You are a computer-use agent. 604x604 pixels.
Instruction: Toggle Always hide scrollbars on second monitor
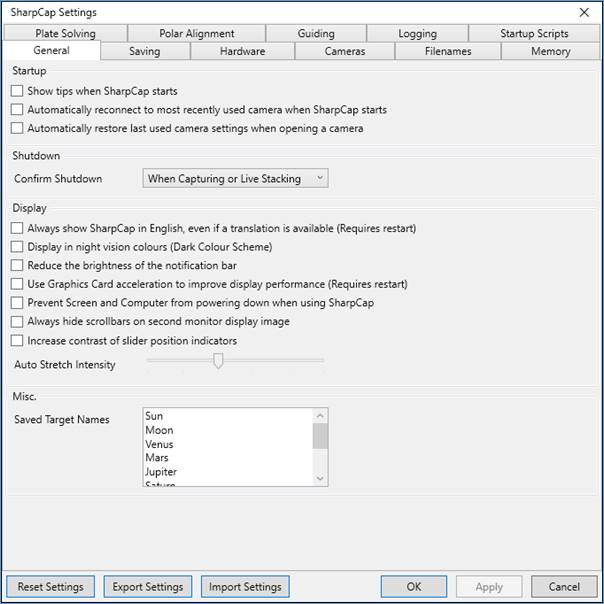(17, 321)
